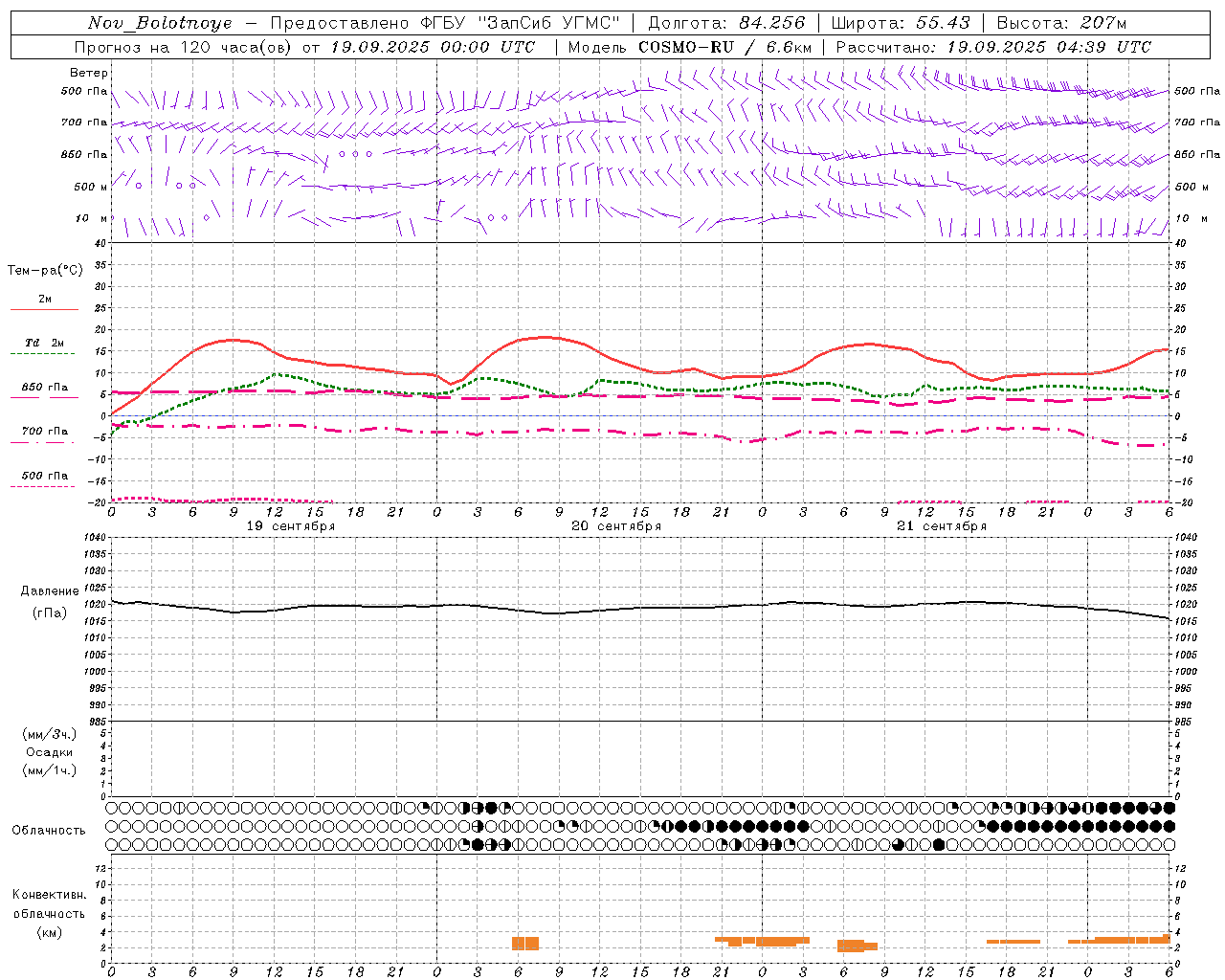Image resolution: width=1225 pixels, height=980 pixels.
Task: Click 'Прогноз на 120 часа(ов)' forecast text
Action: (x=185, y=47)
